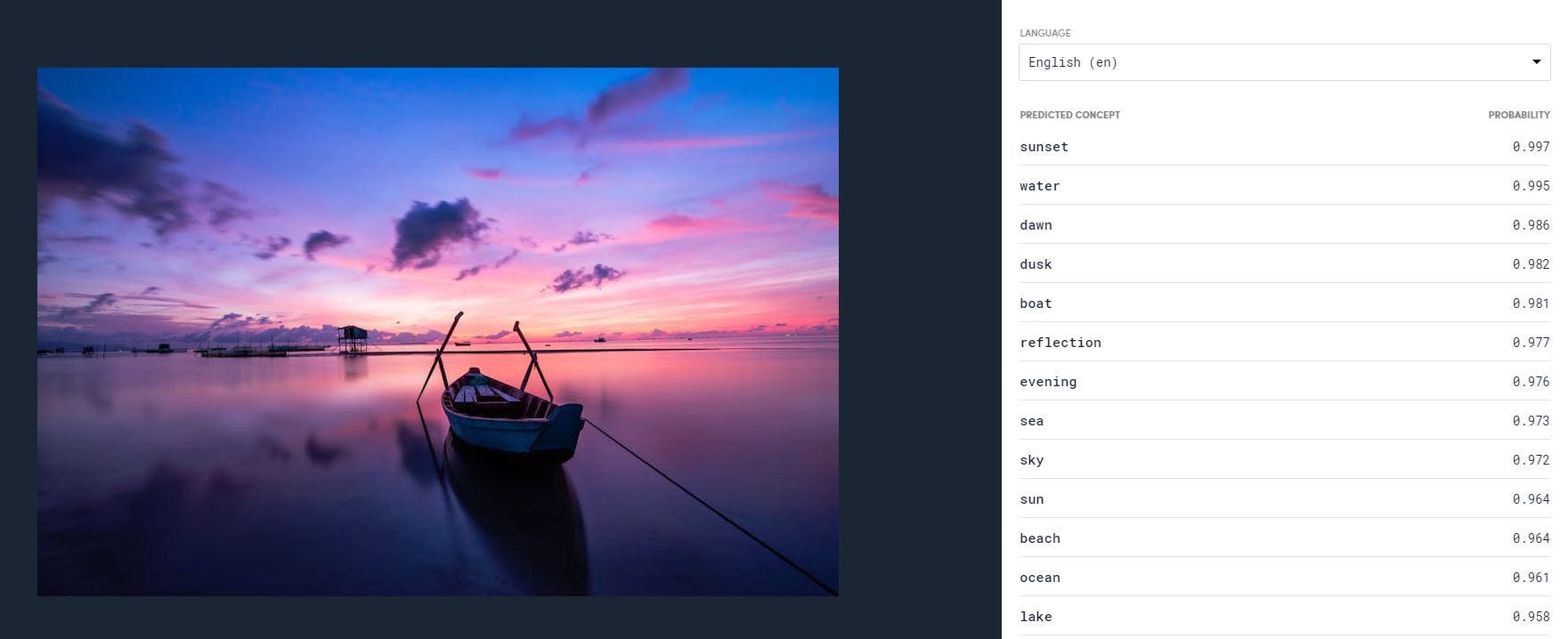Screen dimensions: 1568x639
Task: Select the sunset predicted concept row
Action: [1284, 147]
